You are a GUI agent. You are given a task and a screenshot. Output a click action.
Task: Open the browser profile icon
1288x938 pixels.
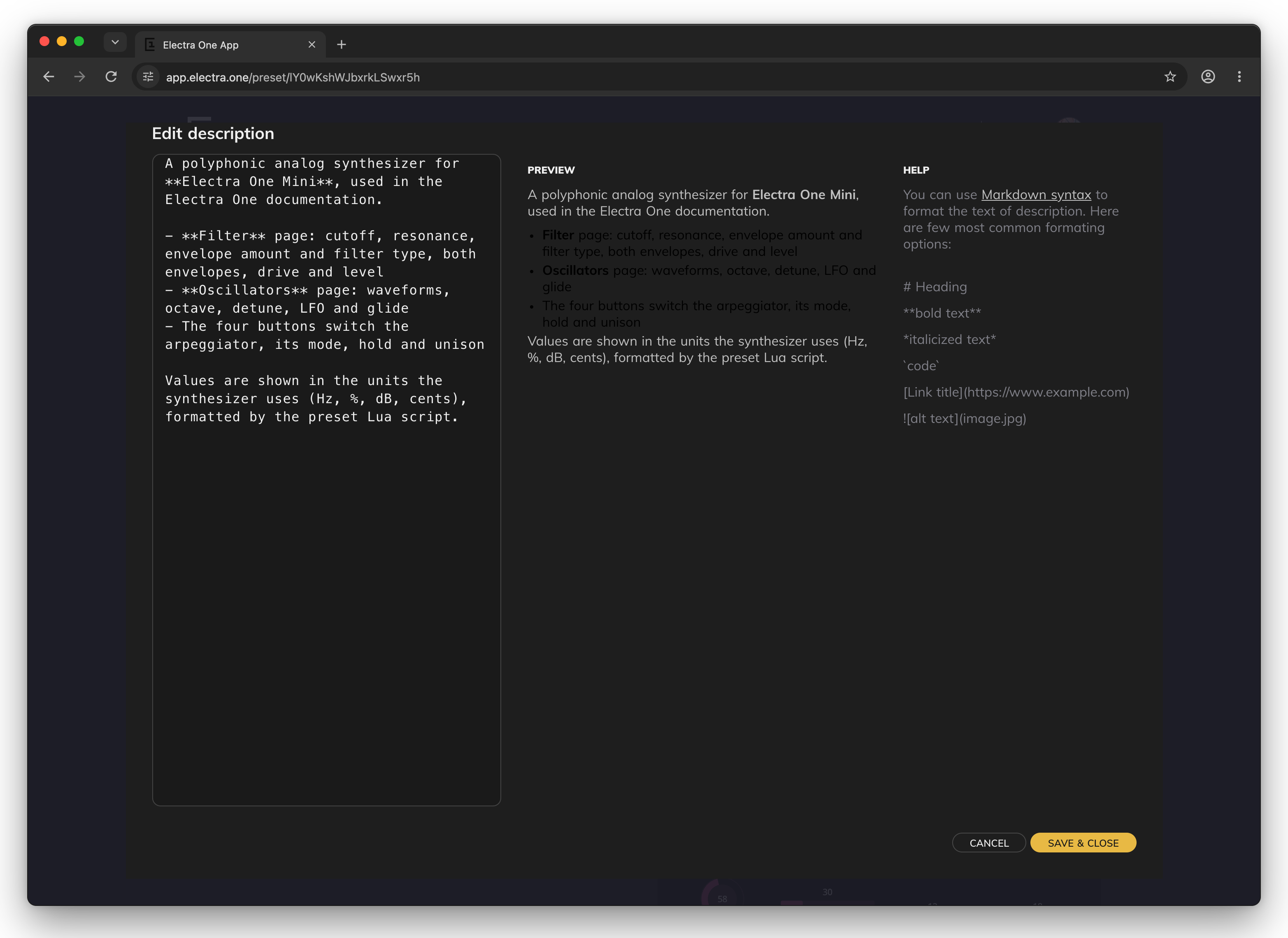coord(1208,77)
